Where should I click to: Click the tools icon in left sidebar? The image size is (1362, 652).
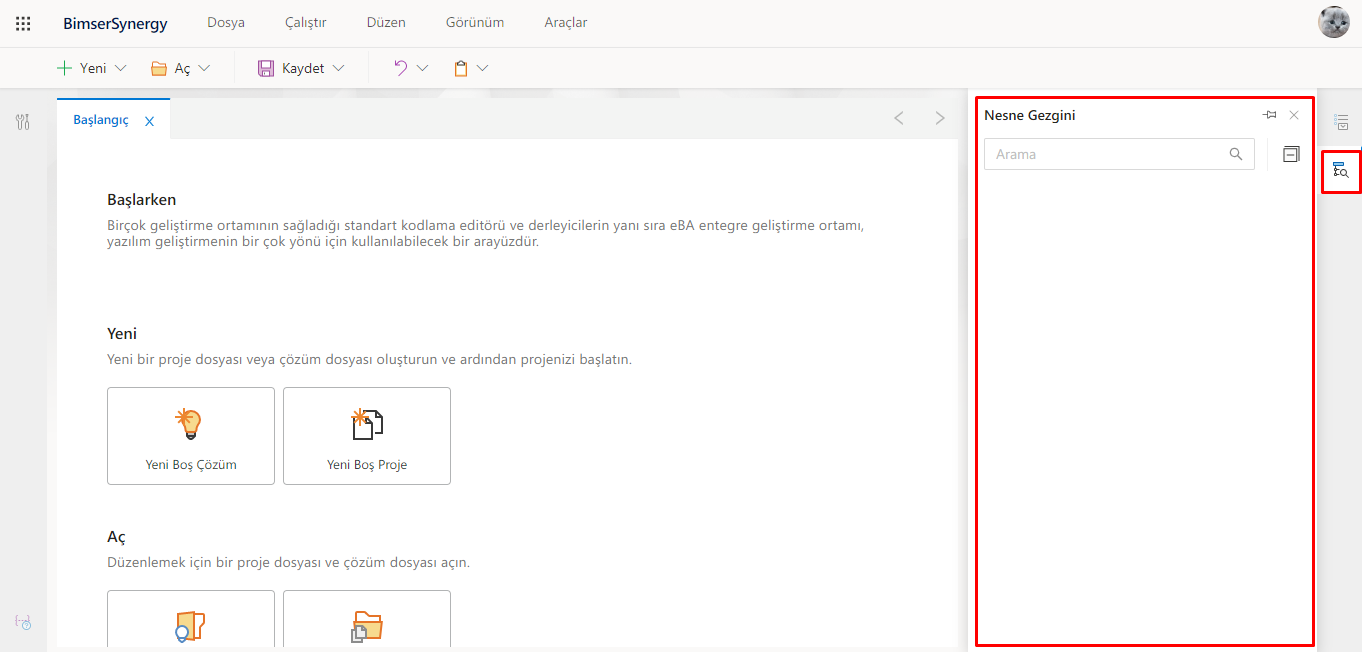point(23,122)
